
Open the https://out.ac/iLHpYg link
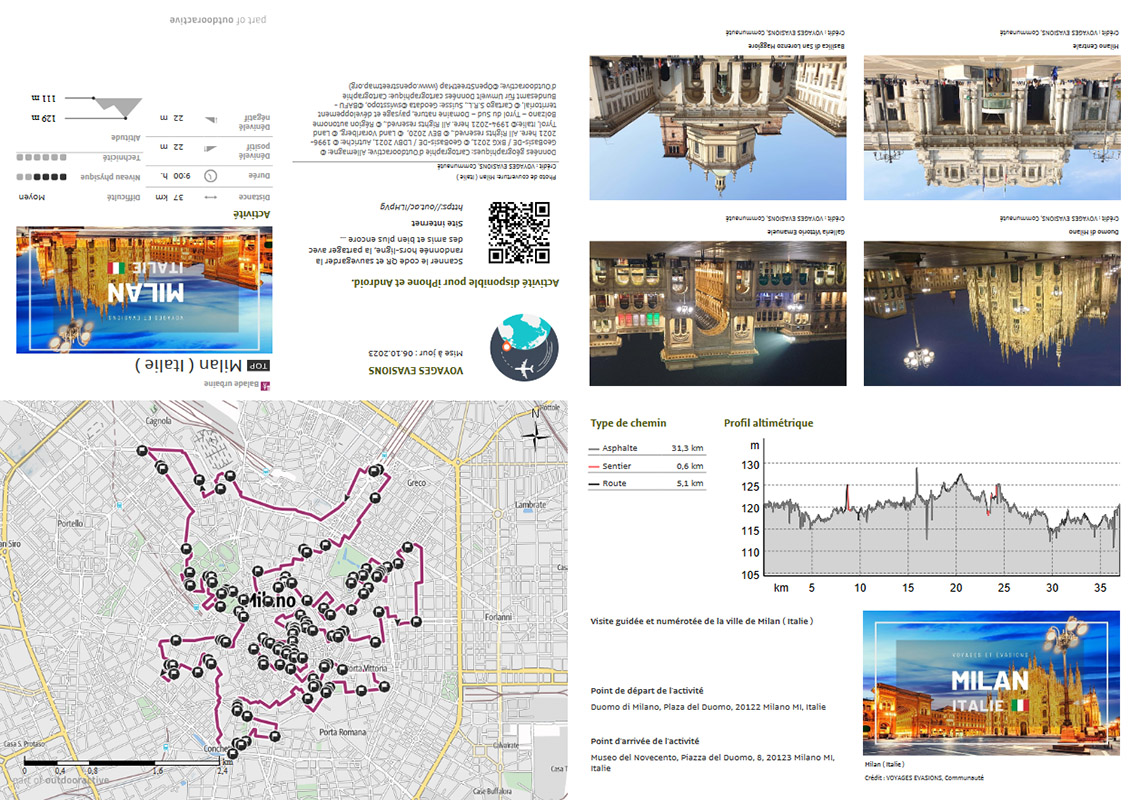421,207
